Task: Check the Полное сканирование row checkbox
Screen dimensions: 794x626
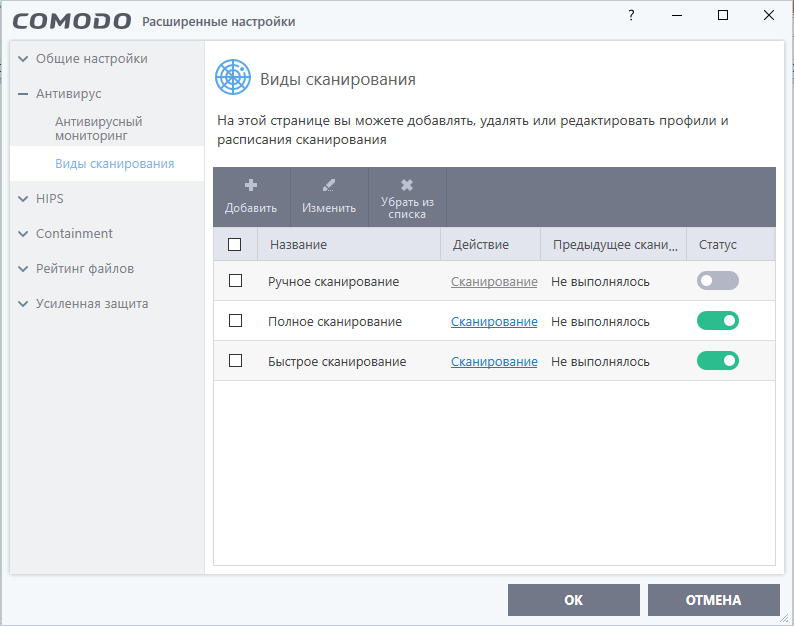Action: coord(235,321)
